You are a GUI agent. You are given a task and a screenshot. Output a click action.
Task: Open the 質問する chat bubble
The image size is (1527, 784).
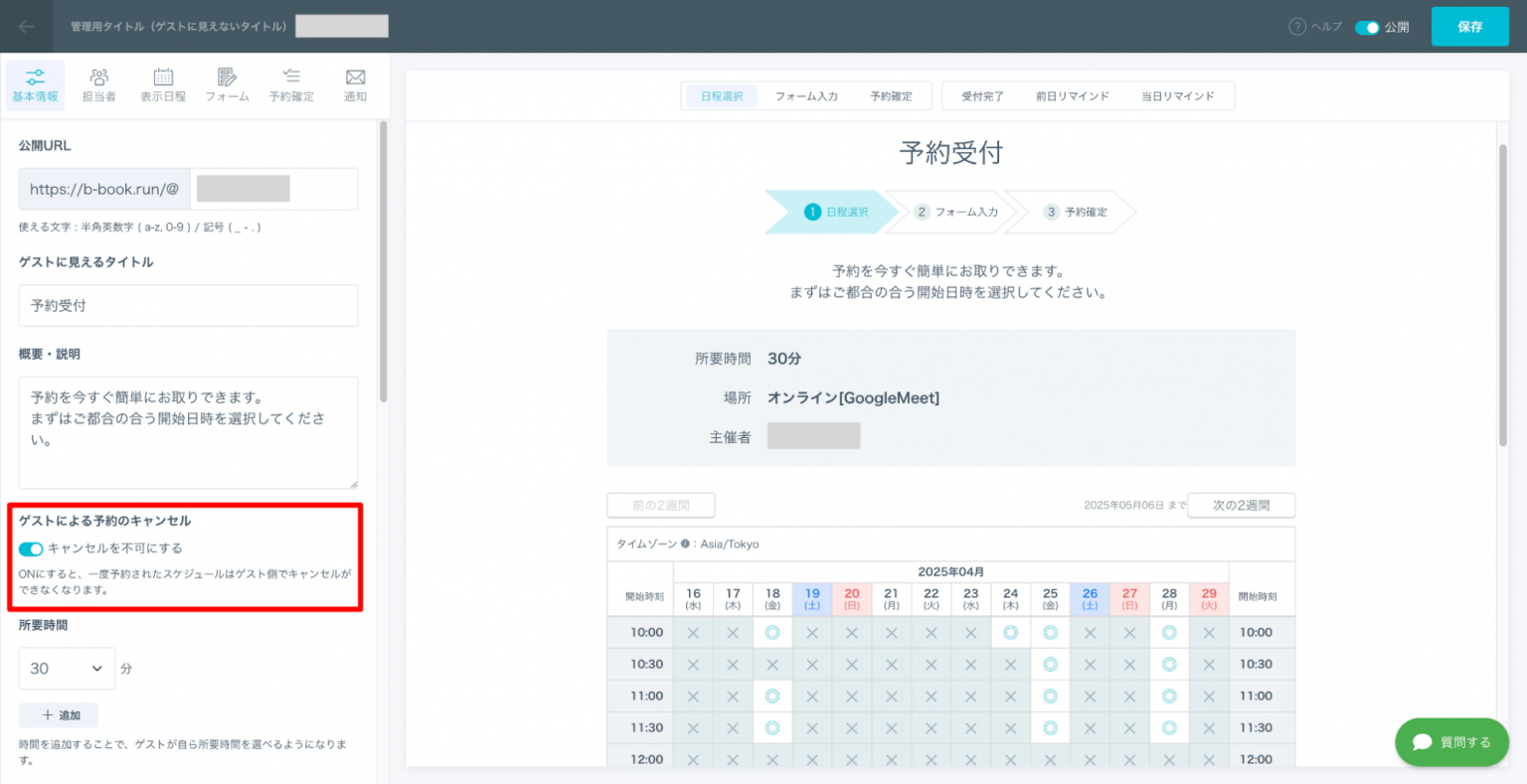pos(1451,741)
